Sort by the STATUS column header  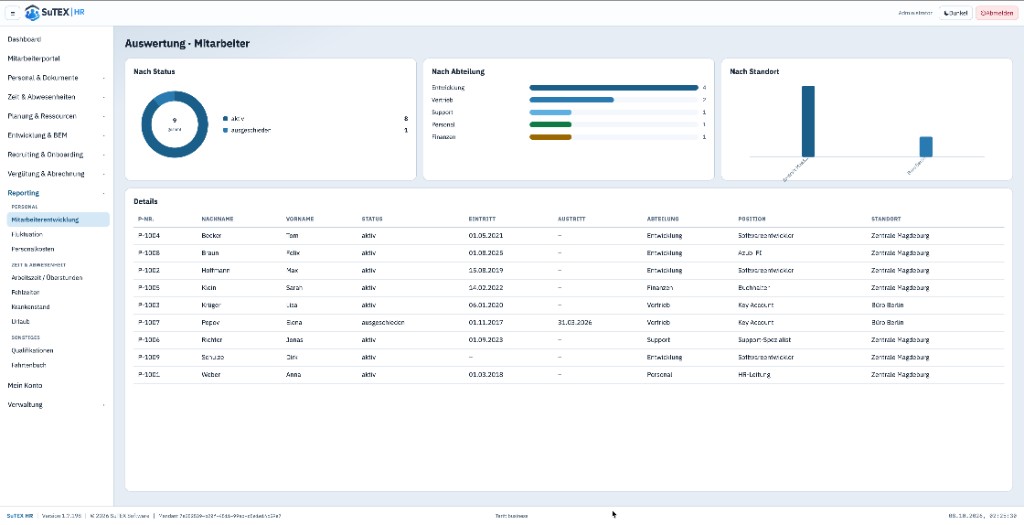click(372, 219)
